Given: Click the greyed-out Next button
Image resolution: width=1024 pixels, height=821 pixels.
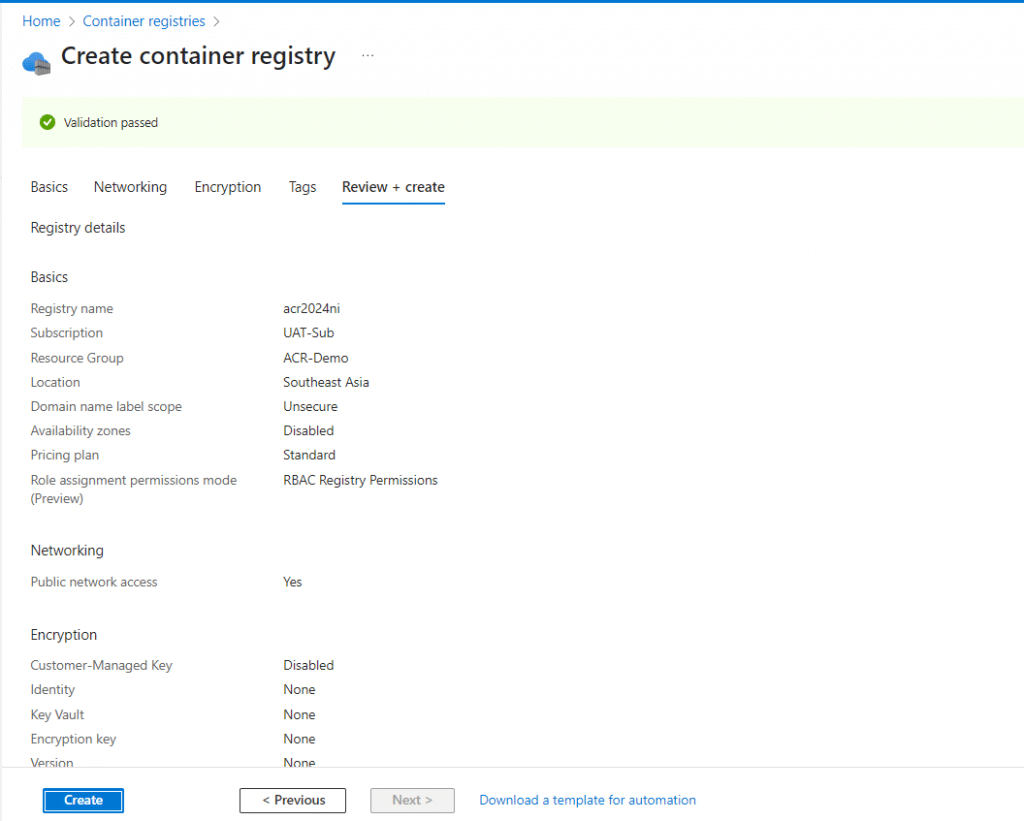Looking at the screenshot, I should pyautogui.click(x=412, y=800).
